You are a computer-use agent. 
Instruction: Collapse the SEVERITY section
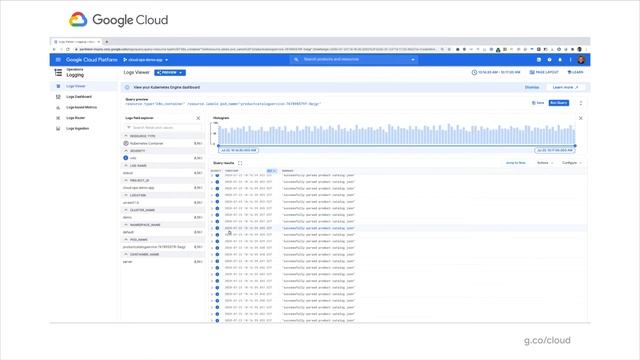(x=126, y=151)
